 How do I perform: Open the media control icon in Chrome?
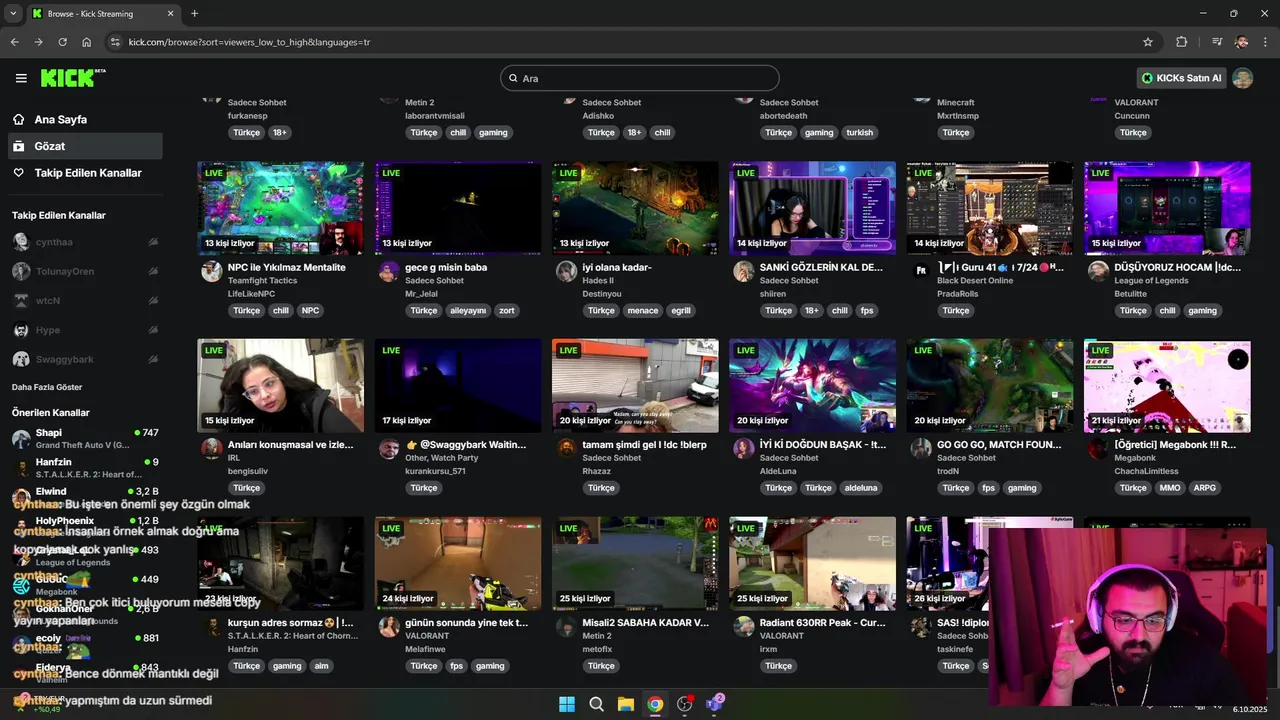1217,42
